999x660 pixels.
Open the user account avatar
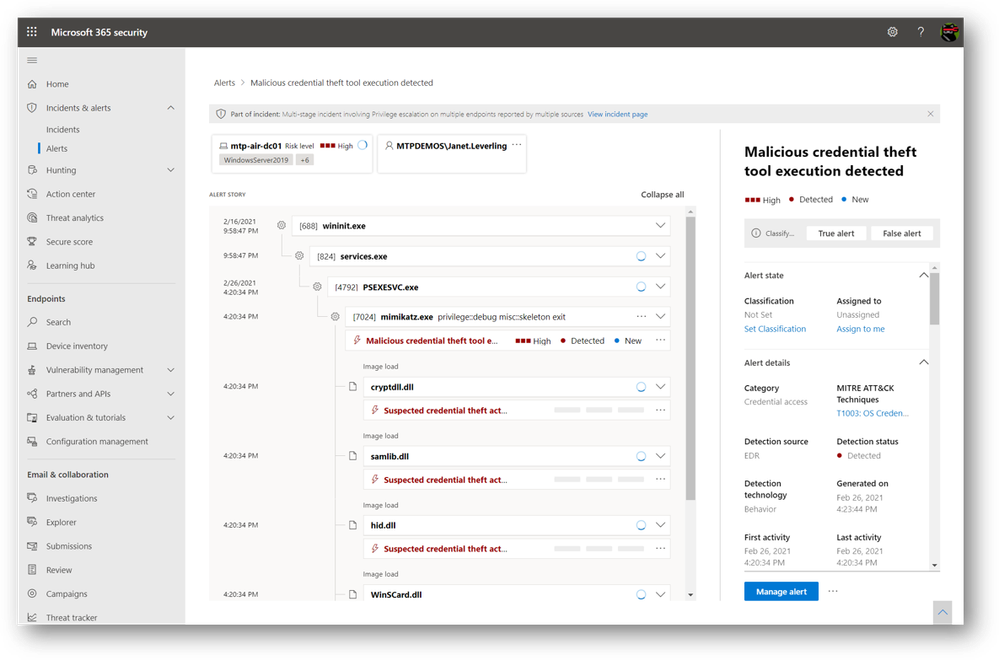point(949,32)
